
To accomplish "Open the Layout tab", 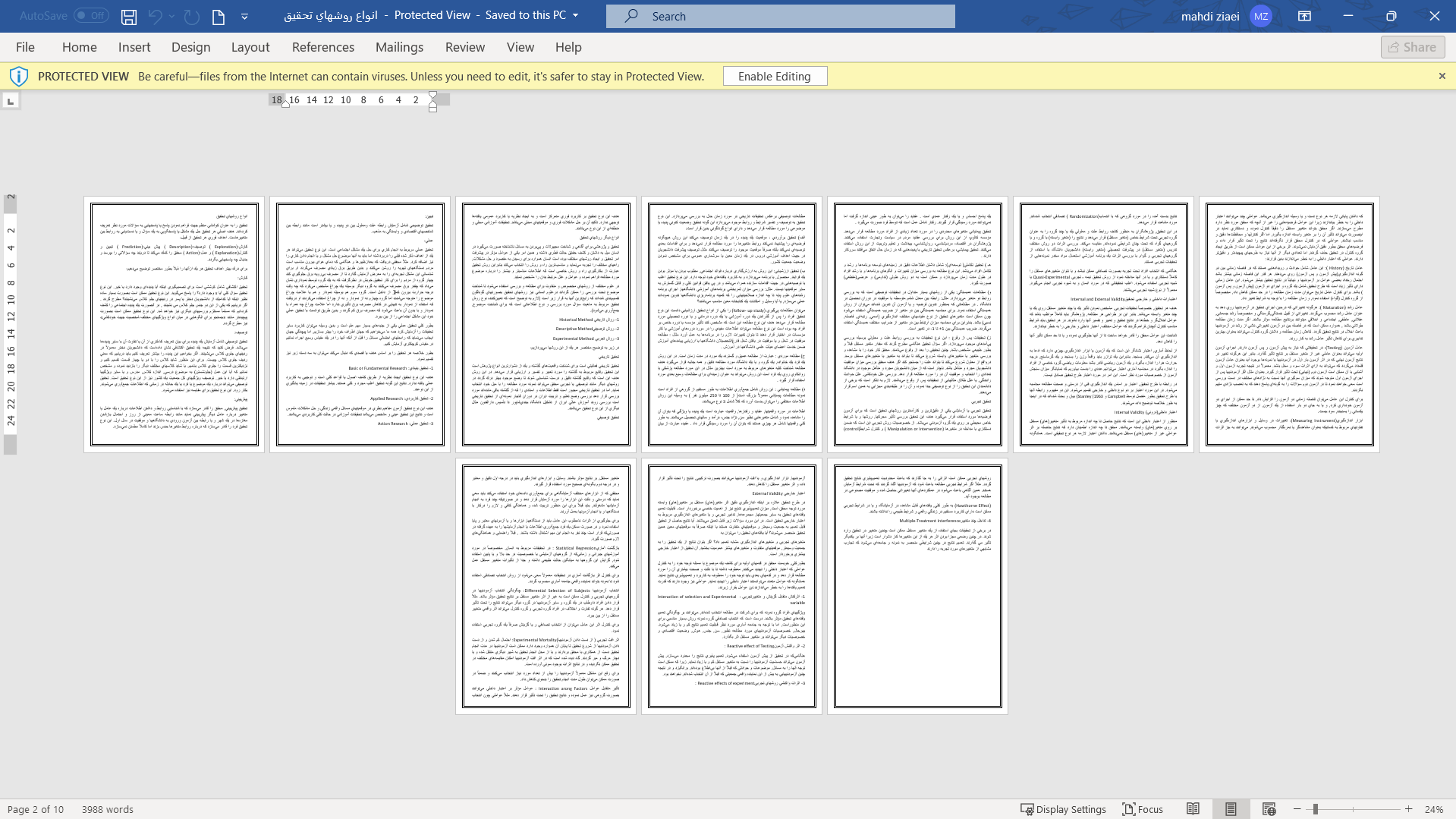I will [x=250, y=47].
